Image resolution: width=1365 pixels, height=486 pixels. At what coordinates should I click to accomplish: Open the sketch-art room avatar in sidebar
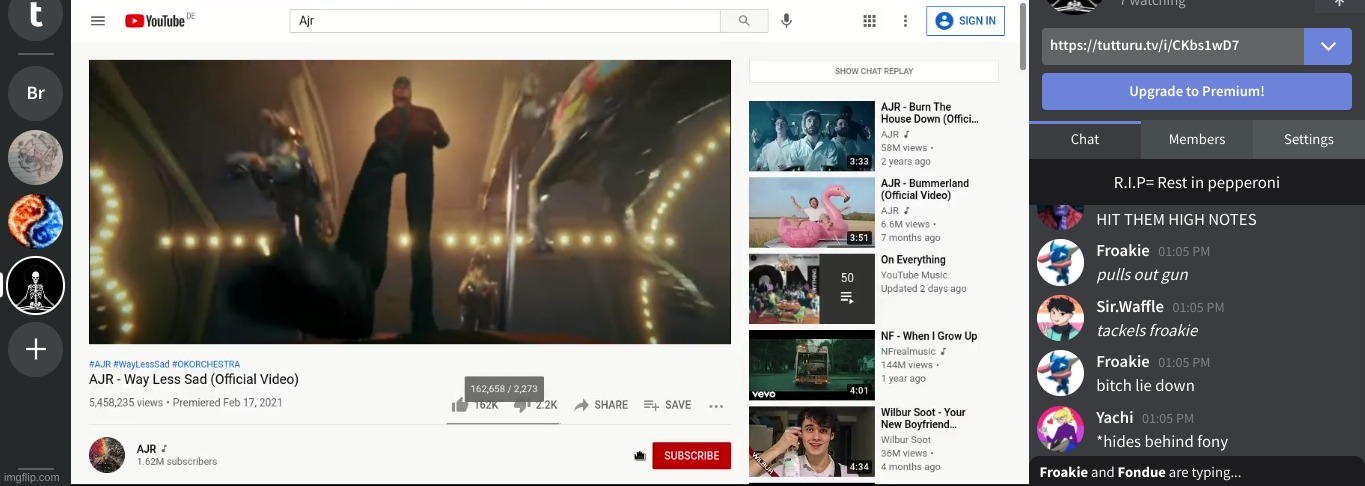(x=35, y=157)
